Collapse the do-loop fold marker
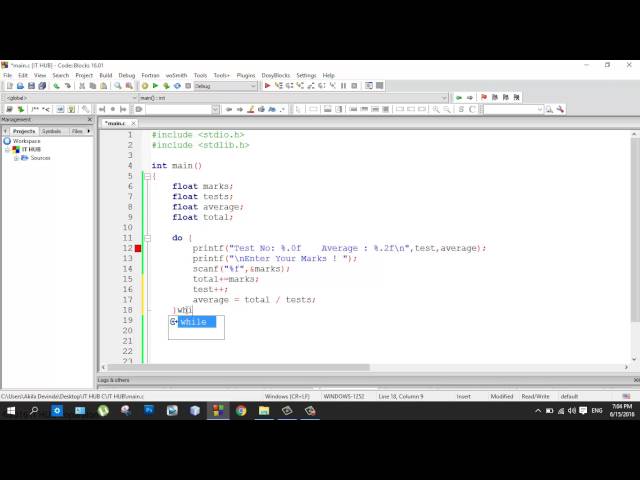The height and width of the screenshot is (480, 640). click(147, 238)
